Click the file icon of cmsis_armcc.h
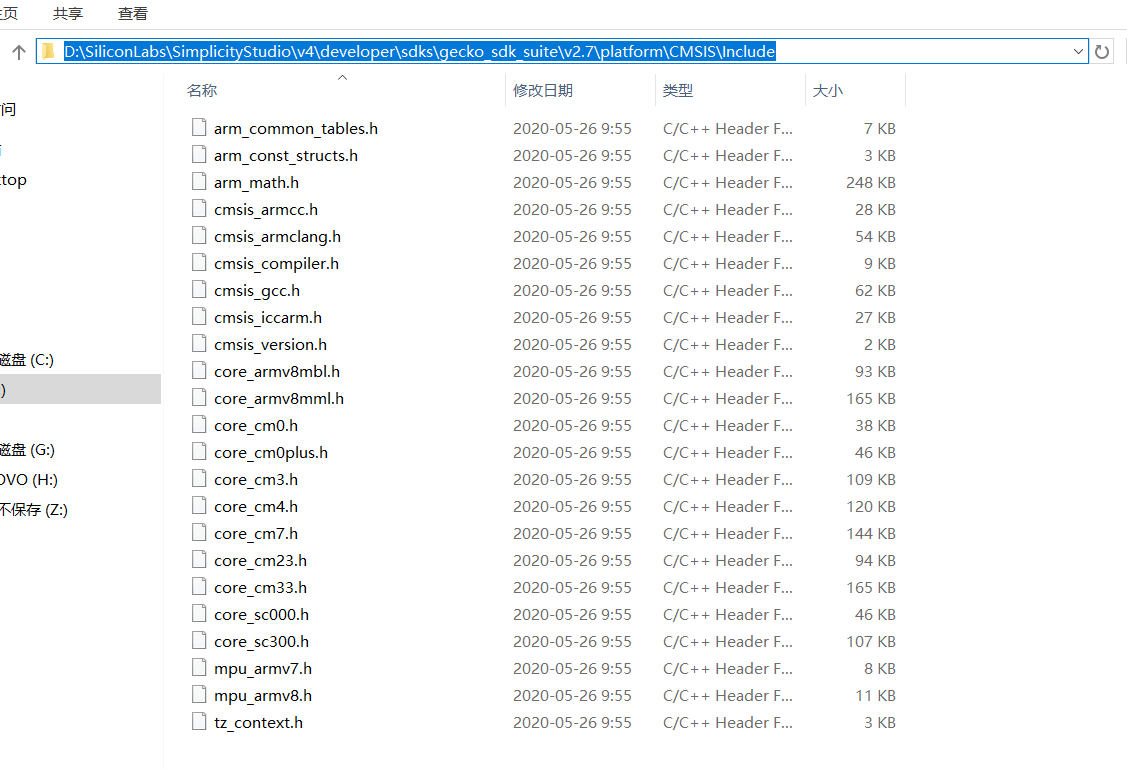The width and height of the screenshot is (1127, 769). pos(199,208)
